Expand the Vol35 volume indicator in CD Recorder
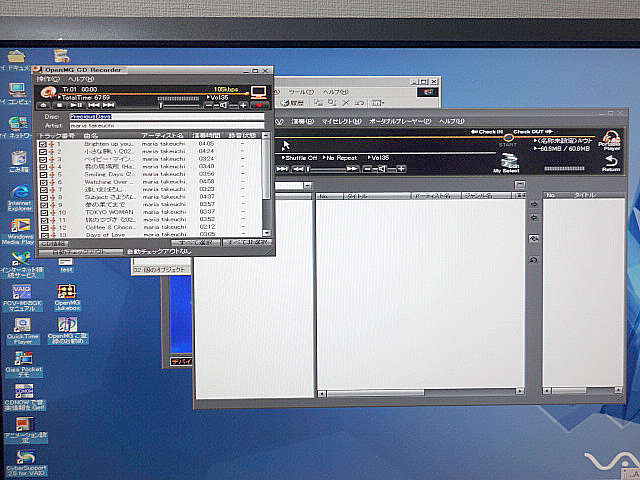 [218, 98]
